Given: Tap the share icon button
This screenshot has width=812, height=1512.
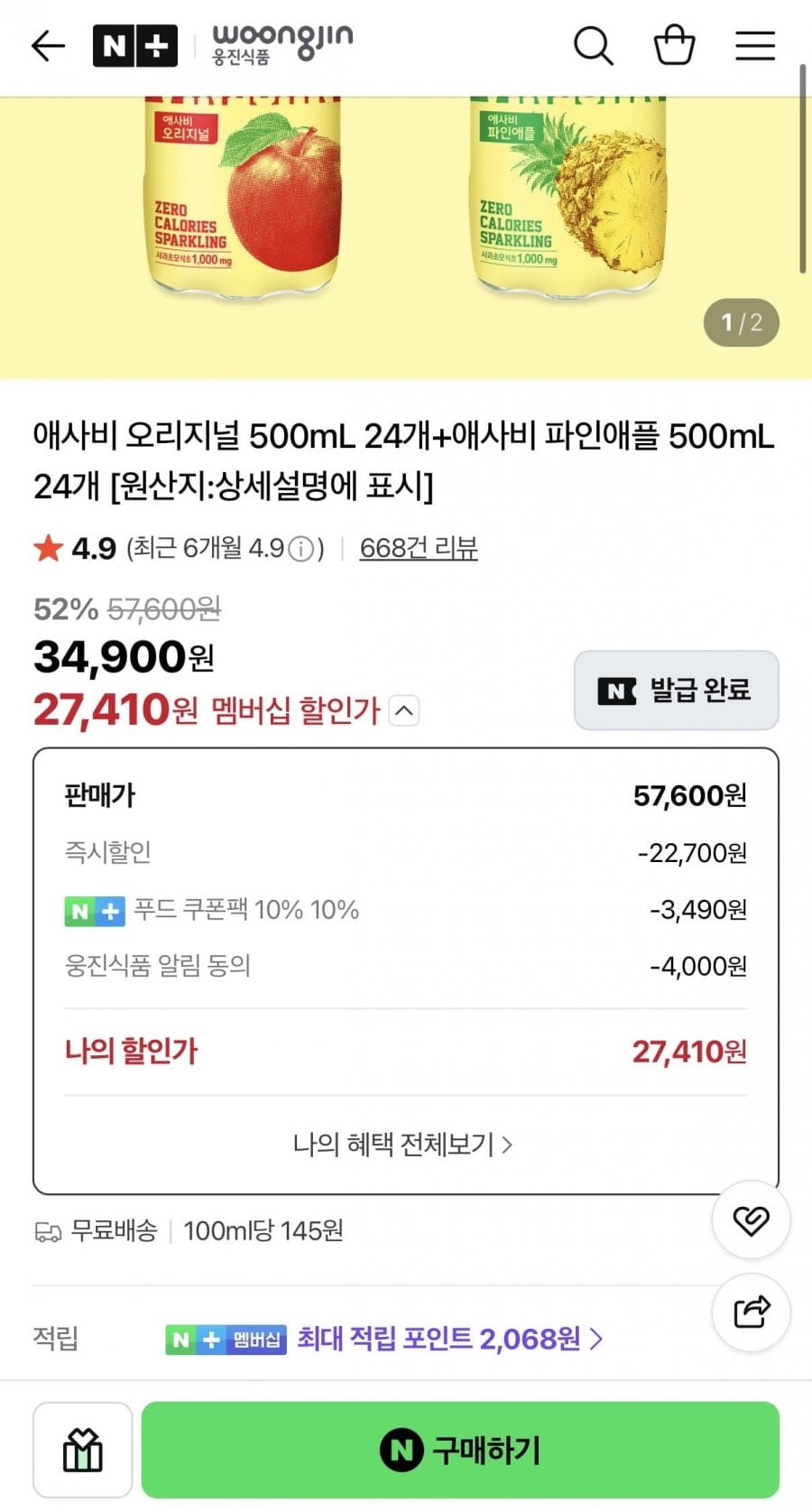Looking at the screenshot, I should pos(751,1312).
